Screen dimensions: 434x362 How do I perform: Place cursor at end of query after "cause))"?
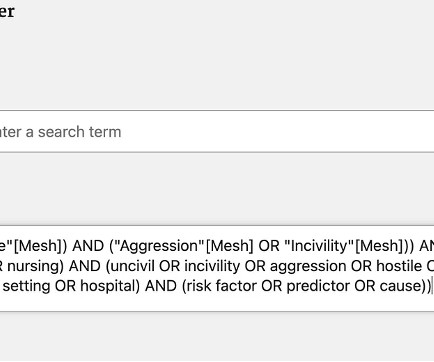tap(432, 286)
